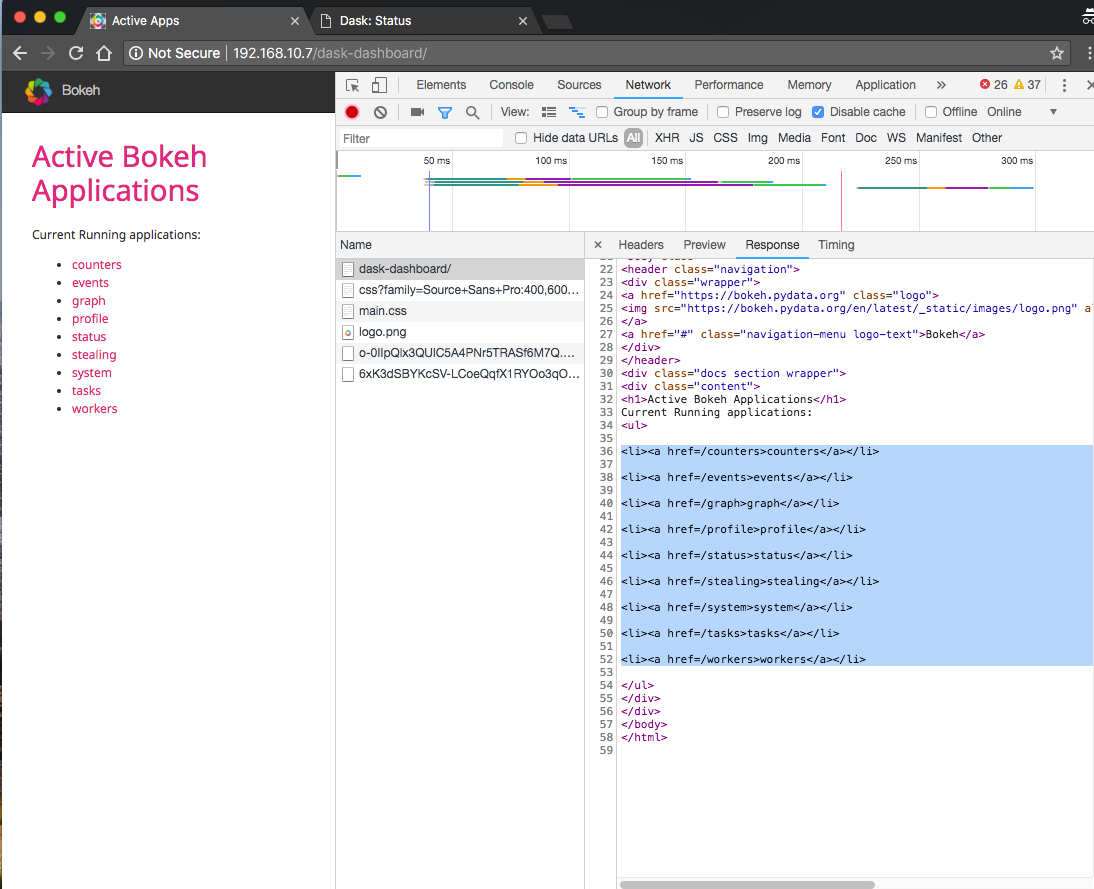Click the capture screenshots camera icon
The image size is (1094, 889).
pyautogui.click(x=417, y=112)
